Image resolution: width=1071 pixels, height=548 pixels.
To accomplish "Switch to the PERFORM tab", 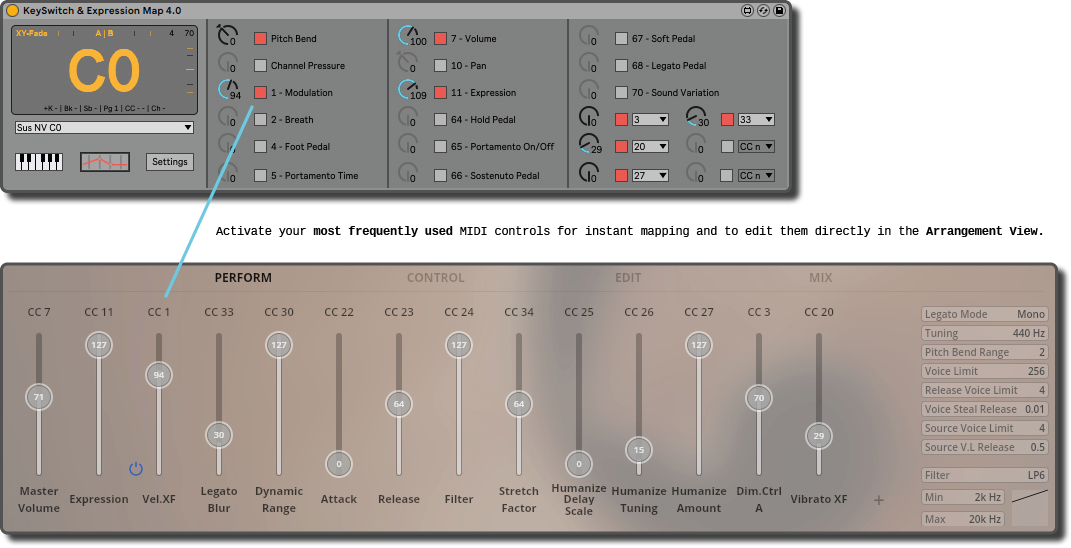I will point(243,277).
